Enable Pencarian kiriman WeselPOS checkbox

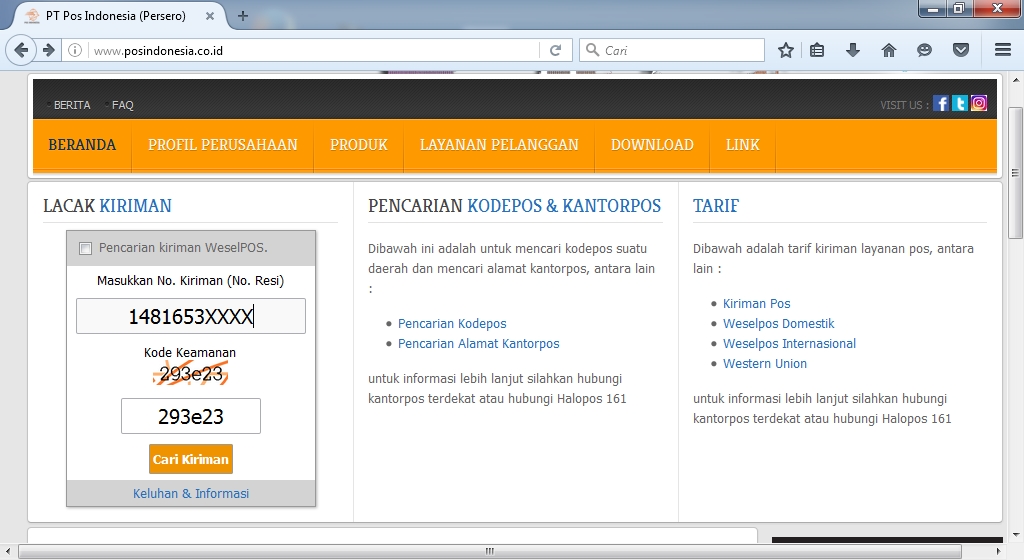pyautogui.click(x=85, y=248)
